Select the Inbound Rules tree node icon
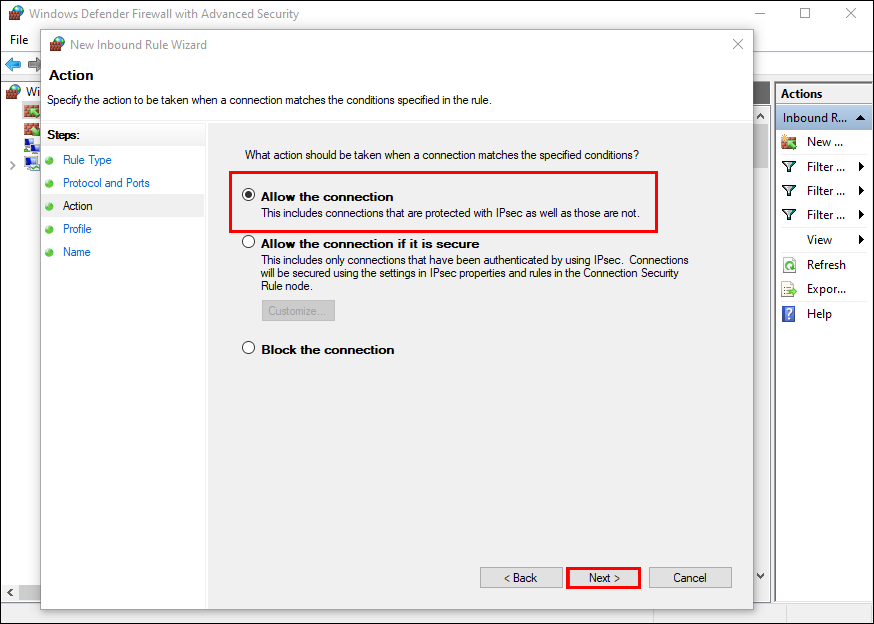Image resolution: width=874 pixels, height=624 pixels. (x=31, y=110)
